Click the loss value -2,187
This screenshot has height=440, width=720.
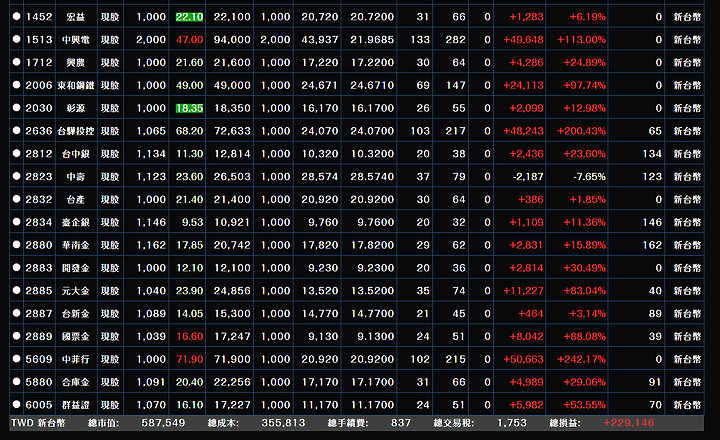pyautogui.click(x=528, y=177)
